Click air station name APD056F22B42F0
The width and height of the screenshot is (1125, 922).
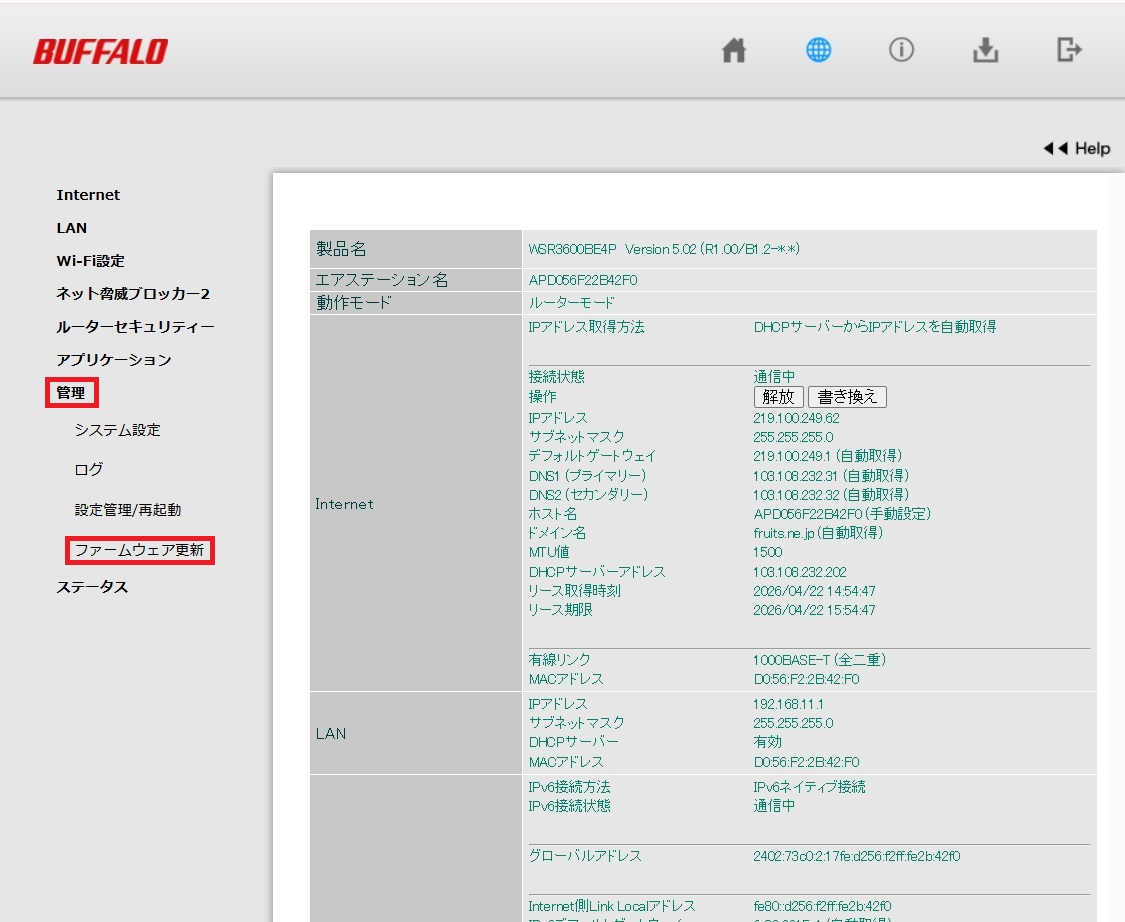(583, 280)
